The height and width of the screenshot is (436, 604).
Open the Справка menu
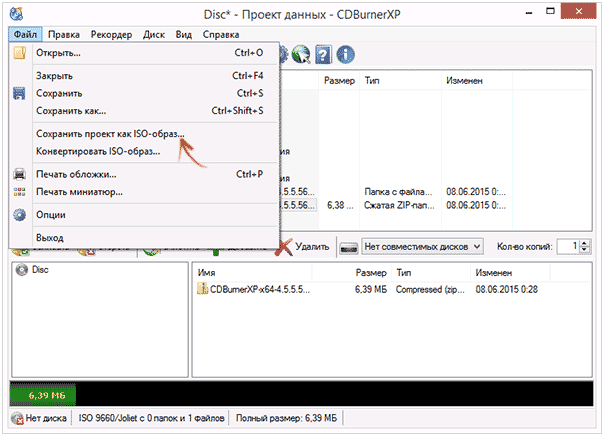[x=221, y=34]
